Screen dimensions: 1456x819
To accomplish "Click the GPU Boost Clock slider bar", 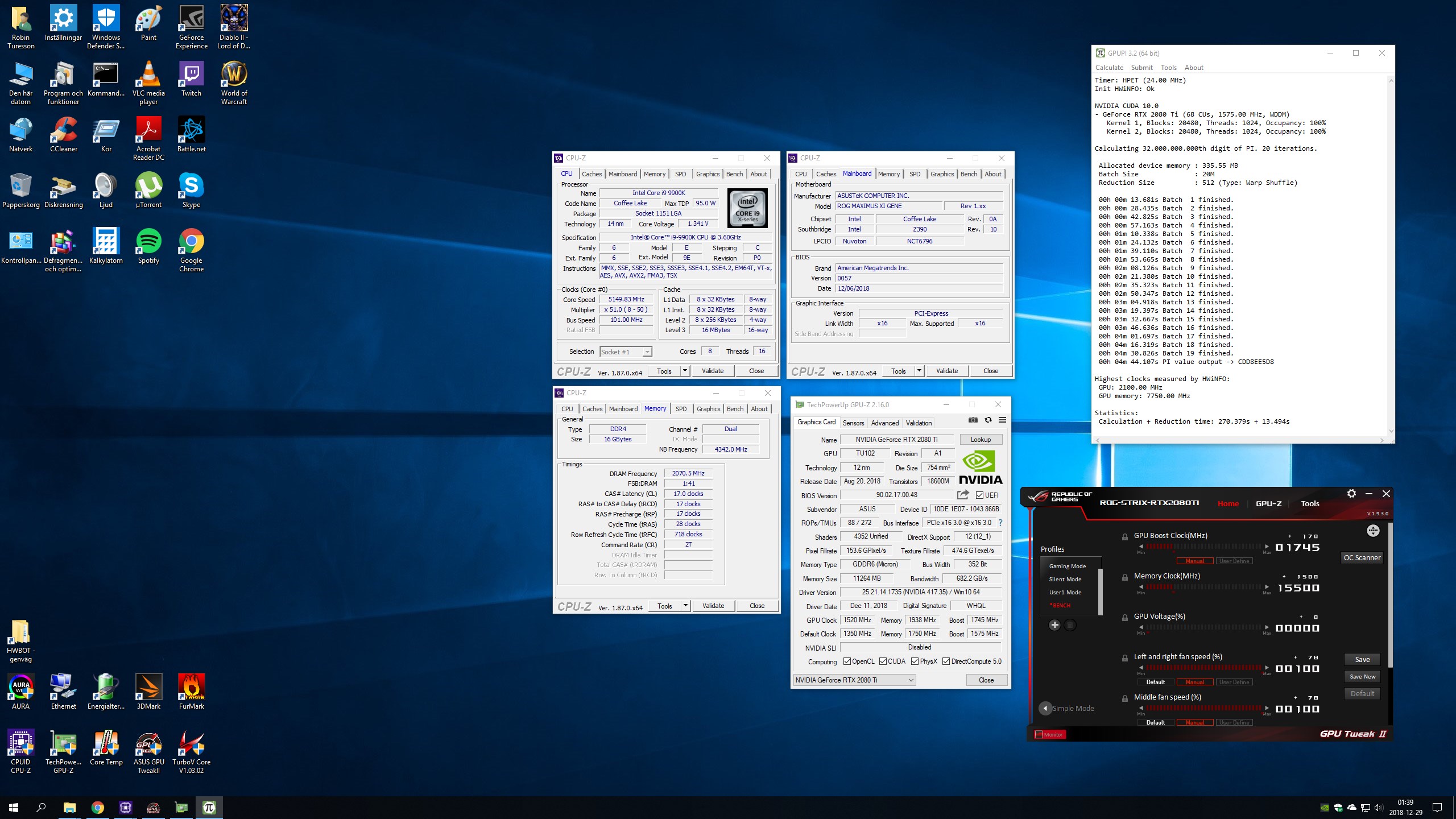I will 1203,546.
